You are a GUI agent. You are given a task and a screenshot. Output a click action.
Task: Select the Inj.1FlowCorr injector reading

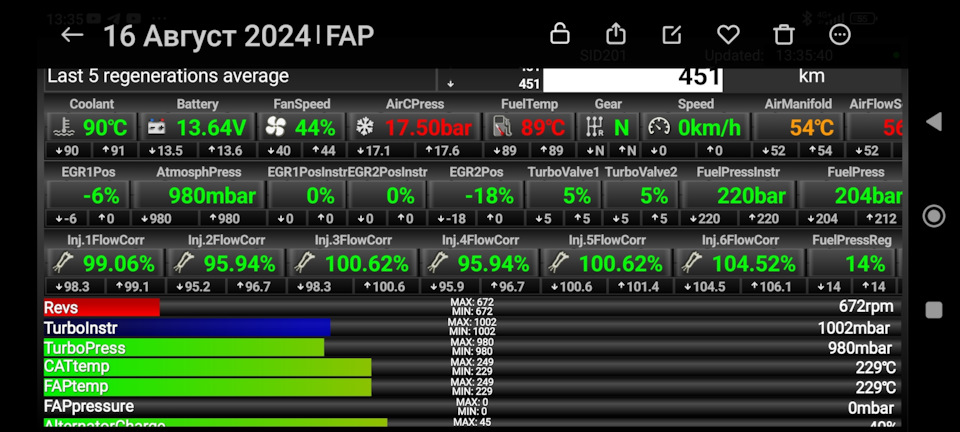104,264
